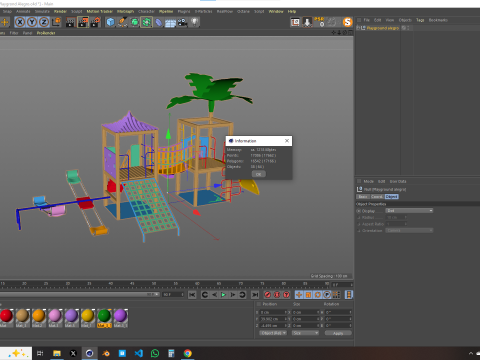Open the Motion Tracker menu
Image resolution: width=480 pixels, height=360 pixels.
pos(100,11)
